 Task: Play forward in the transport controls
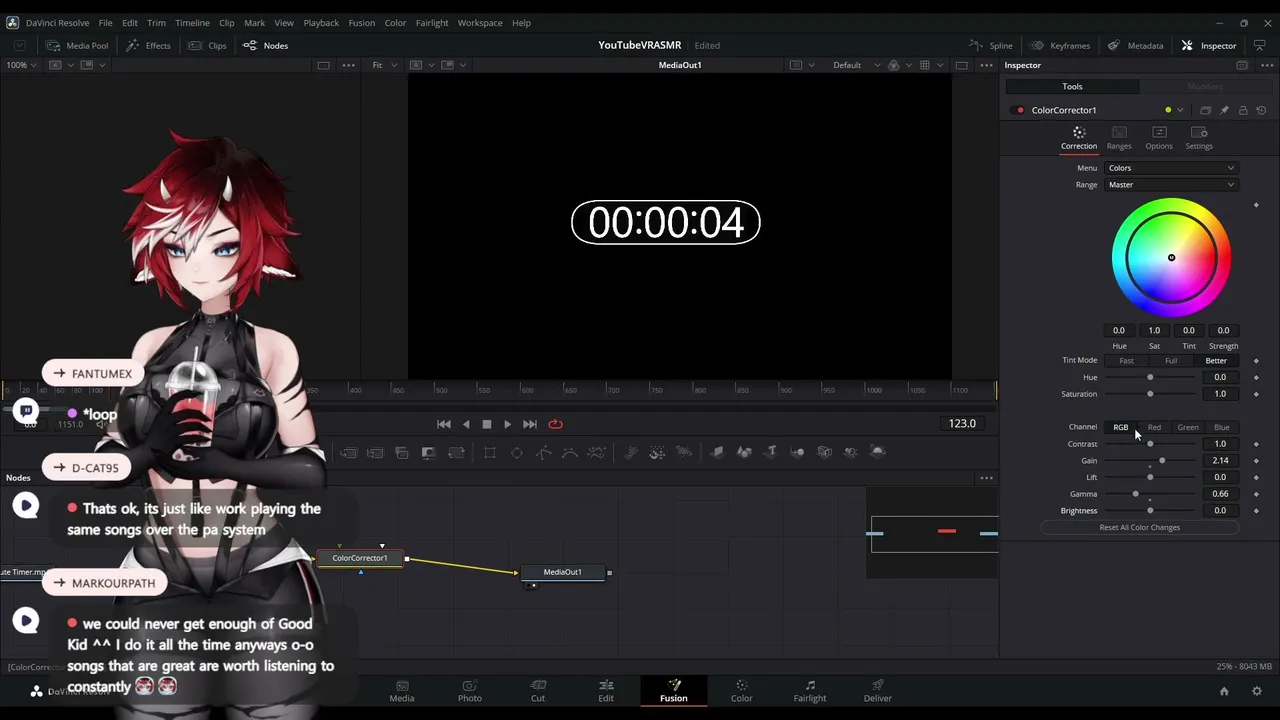(508, 424)
